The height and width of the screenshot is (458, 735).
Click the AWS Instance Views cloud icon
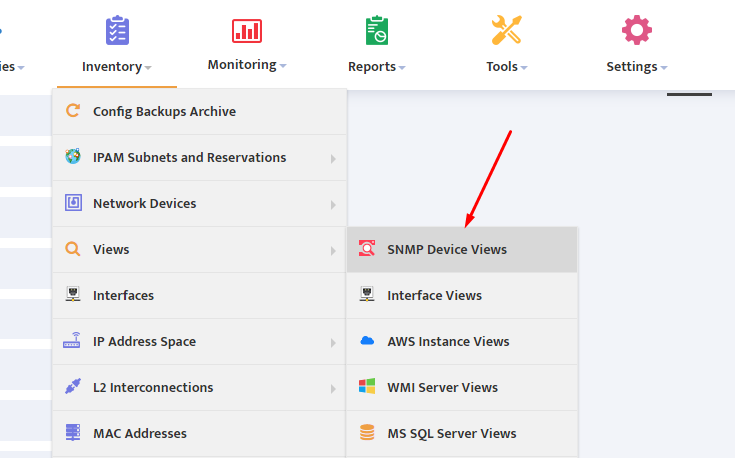click(367, 341)
